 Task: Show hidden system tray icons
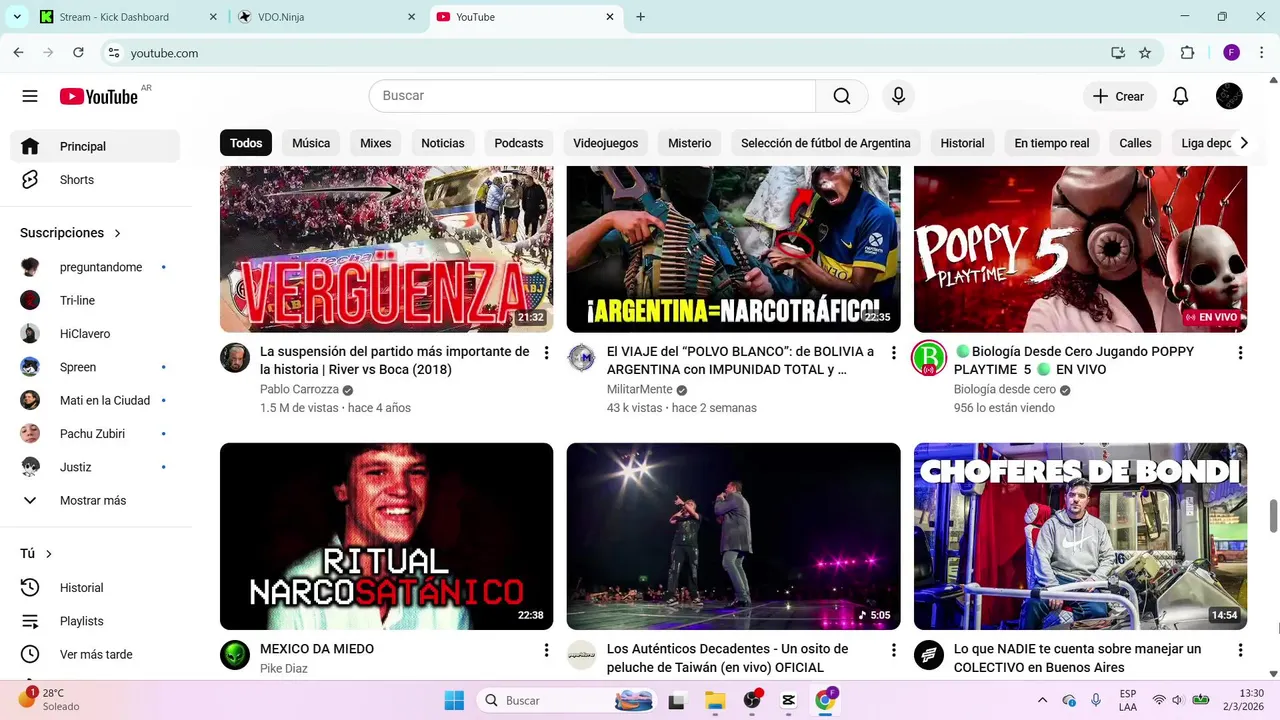[1042, 700]
